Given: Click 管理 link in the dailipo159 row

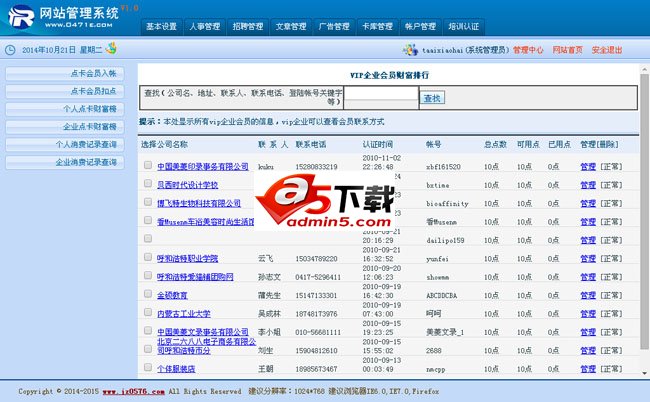Looking at the screenshot, I should (588, 240).
